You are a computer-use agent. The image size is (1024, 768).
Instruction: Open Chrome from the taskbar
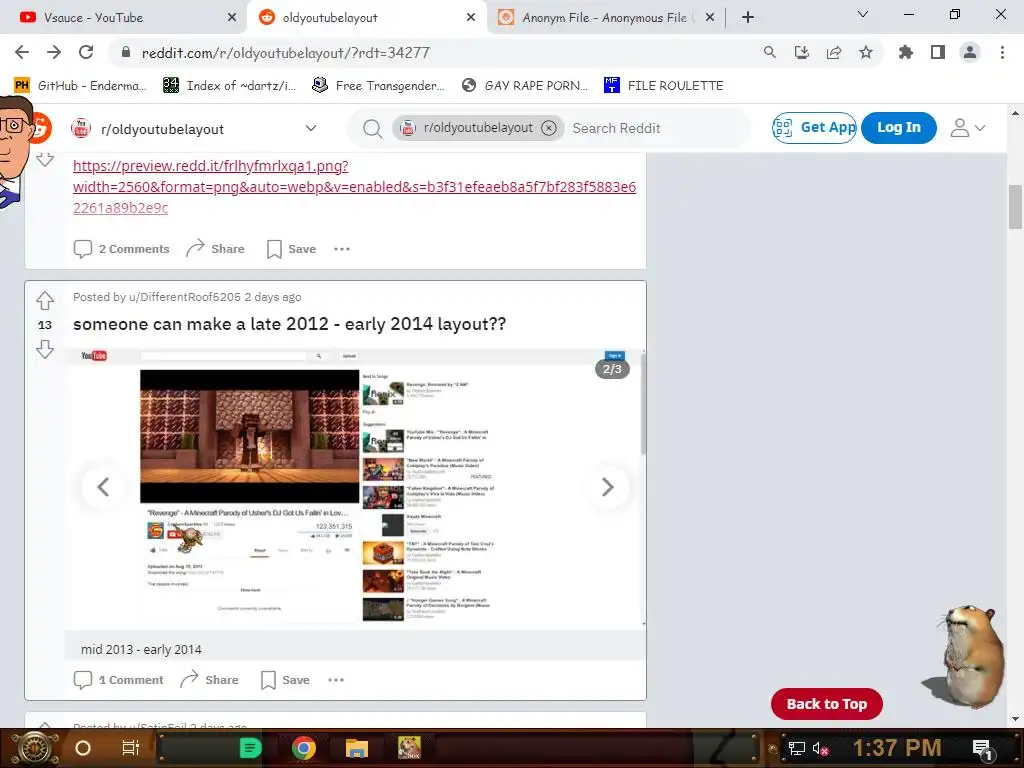pyautogui.click(x=304, y=748)
